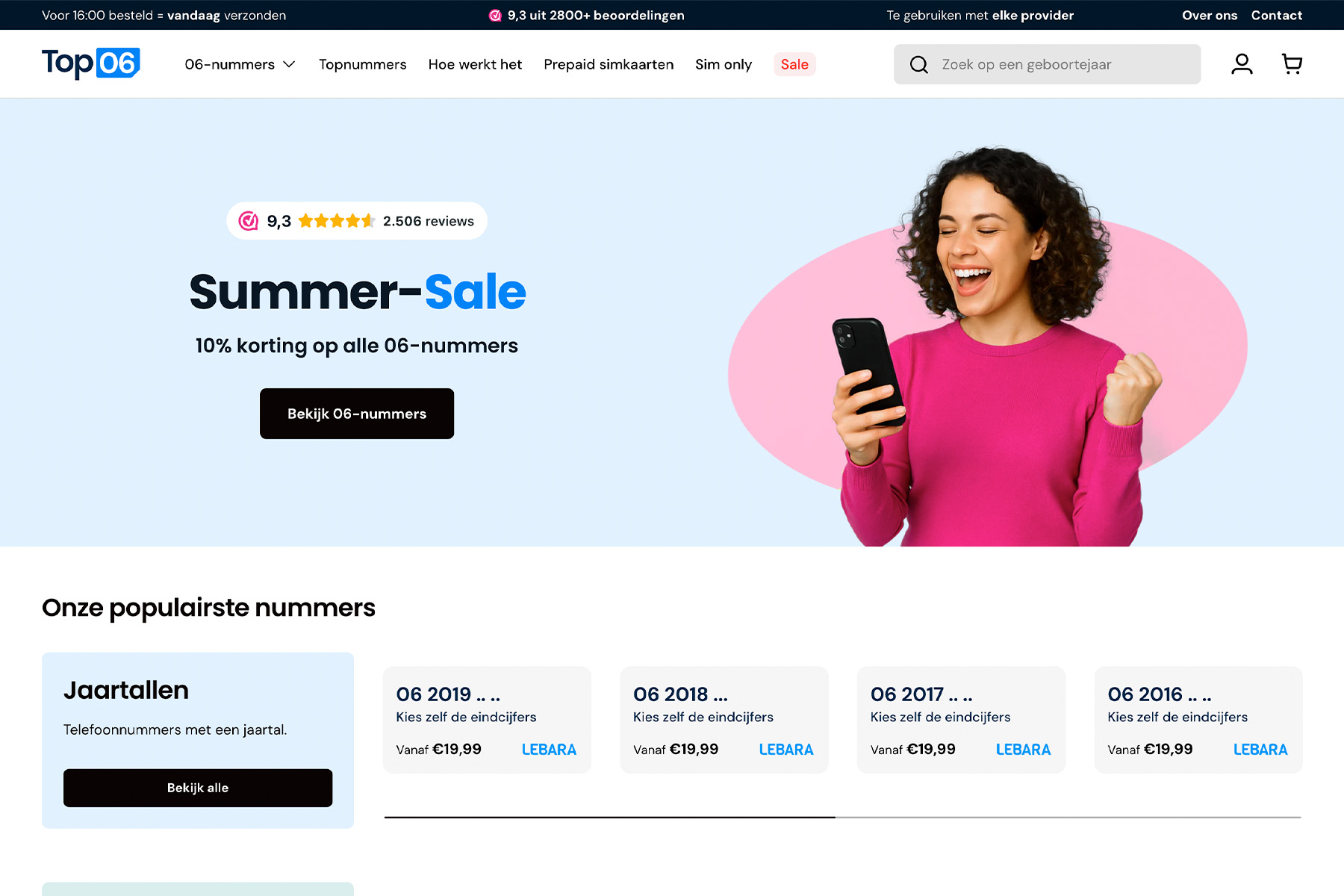Focus the geboortejaar search field
Viewport: 1344px width, 896px height.
pyautogui.click(x=1047, y=64)
